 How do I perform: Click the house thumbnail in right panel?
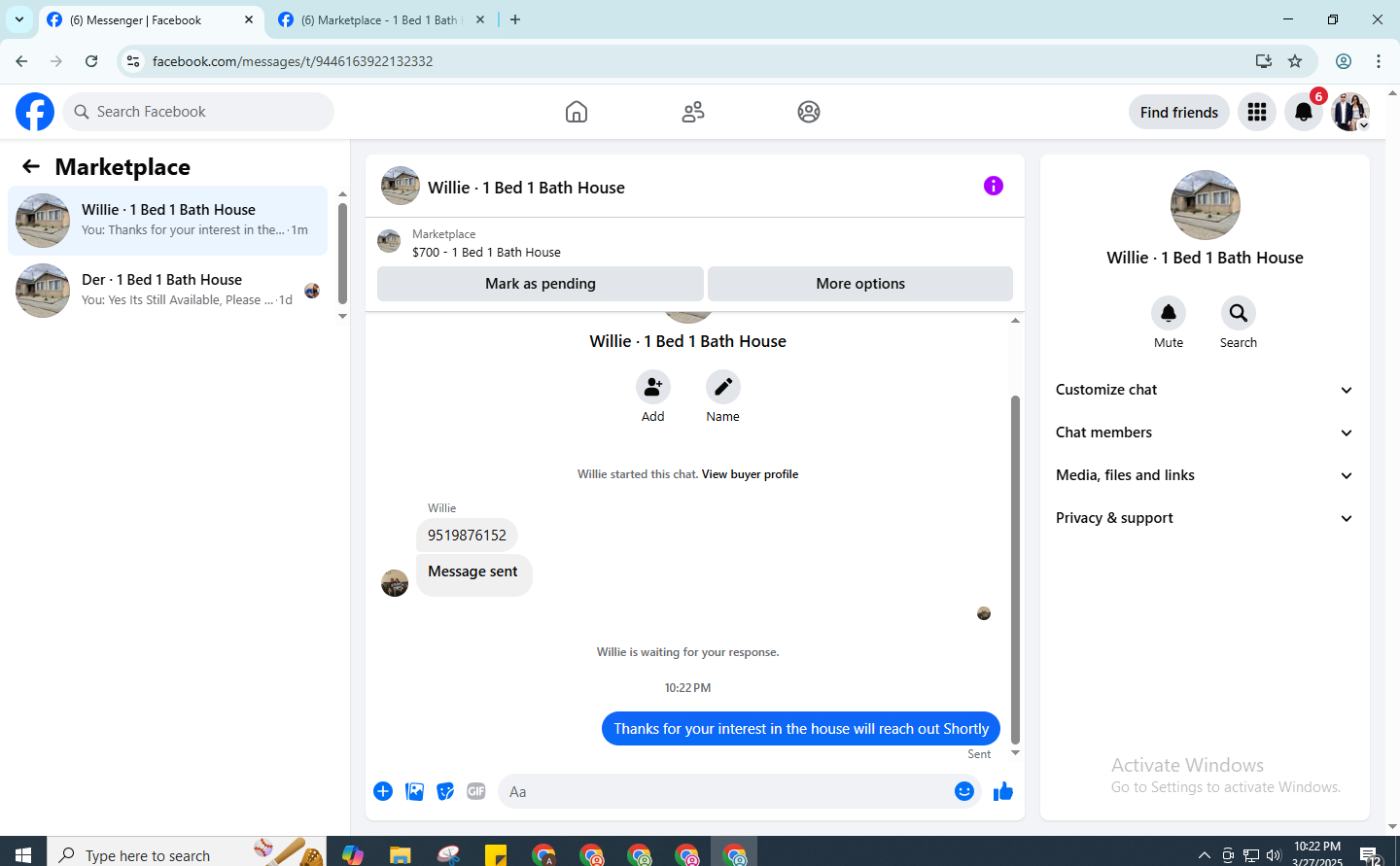coord(1206,205)
